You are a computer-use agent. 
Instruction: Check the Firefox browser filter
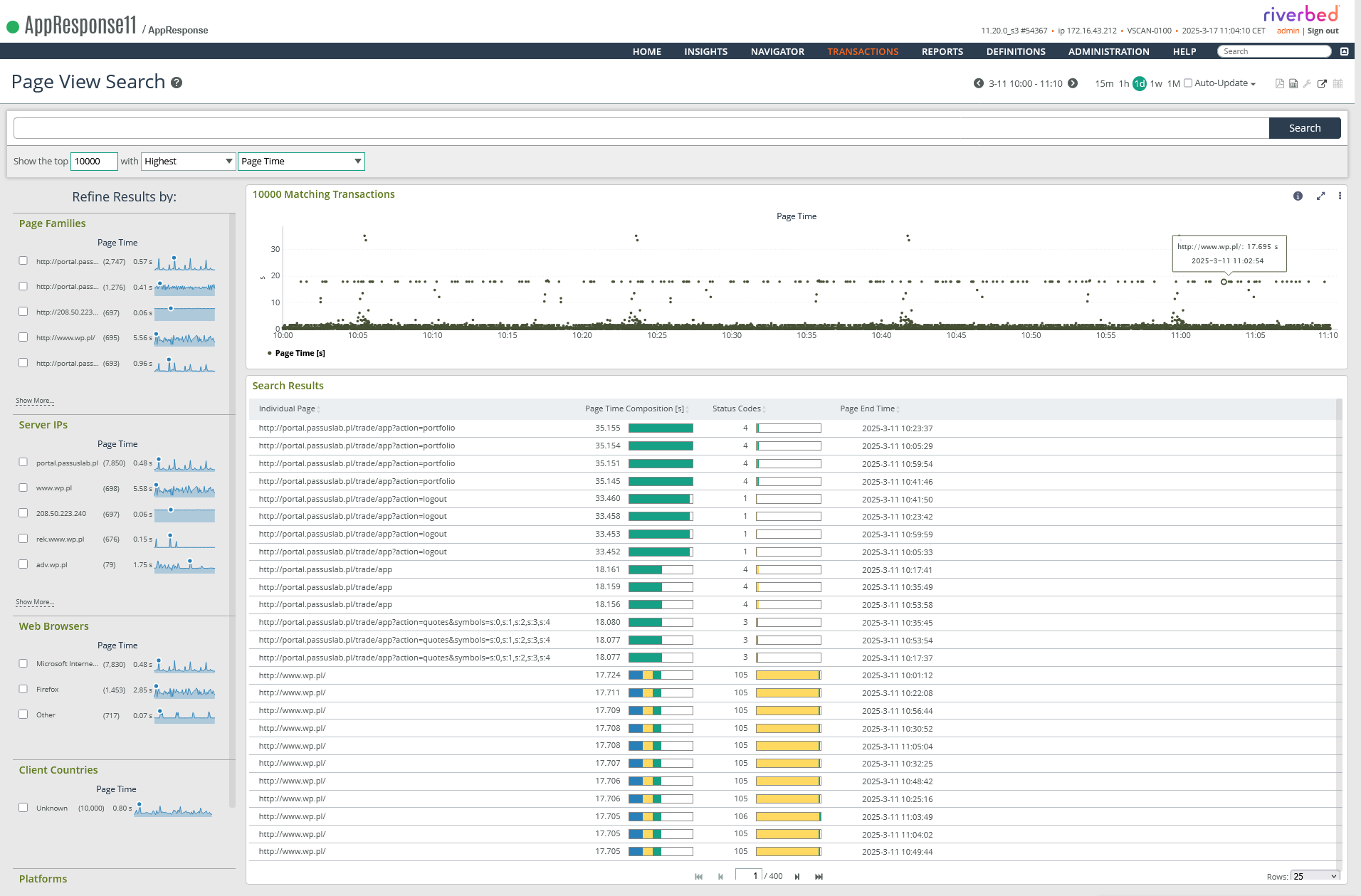(x=23, y=689)
